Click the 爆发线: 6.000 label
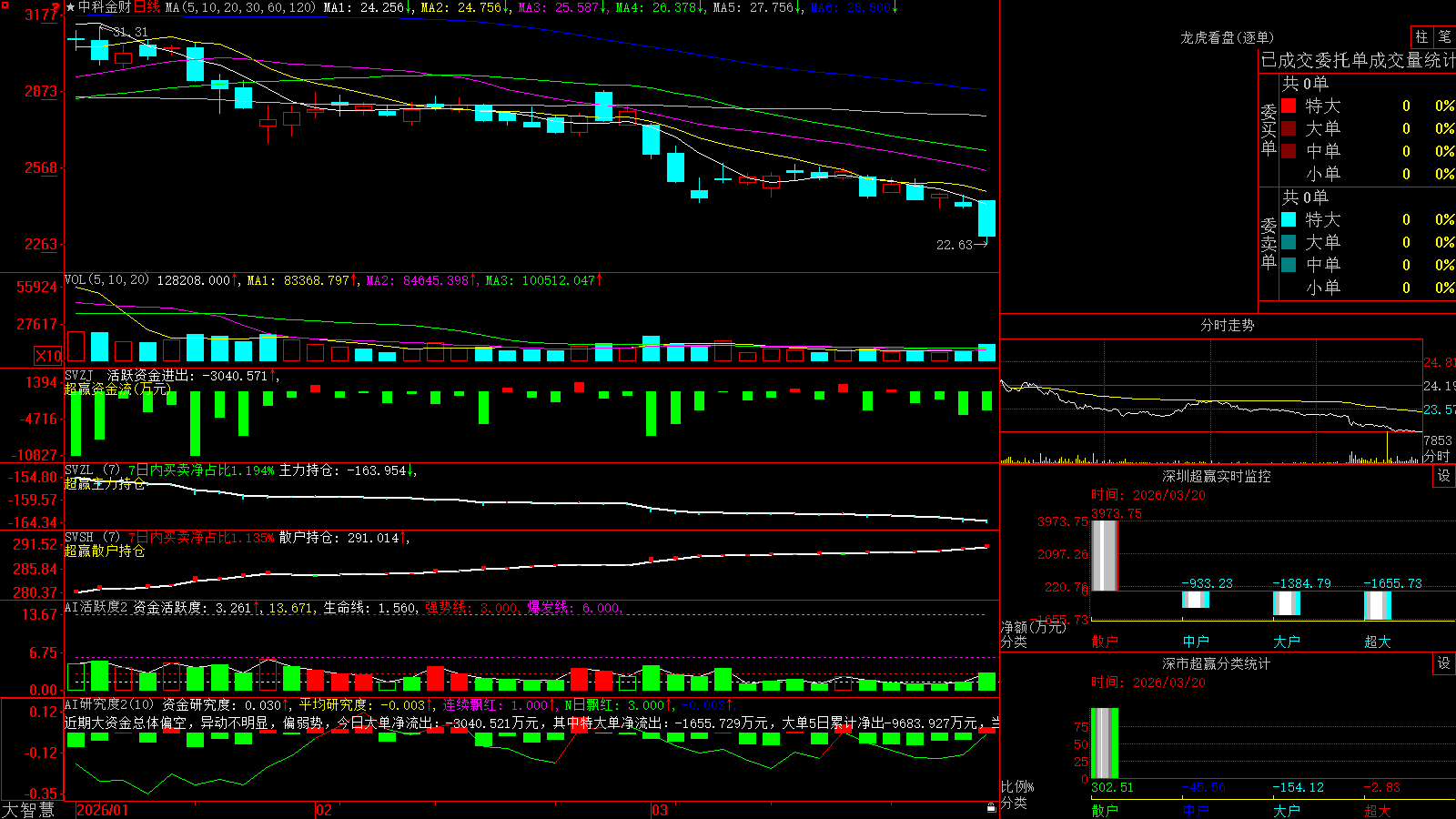The width and height of the screenshot is (1456, 819). 574,608
